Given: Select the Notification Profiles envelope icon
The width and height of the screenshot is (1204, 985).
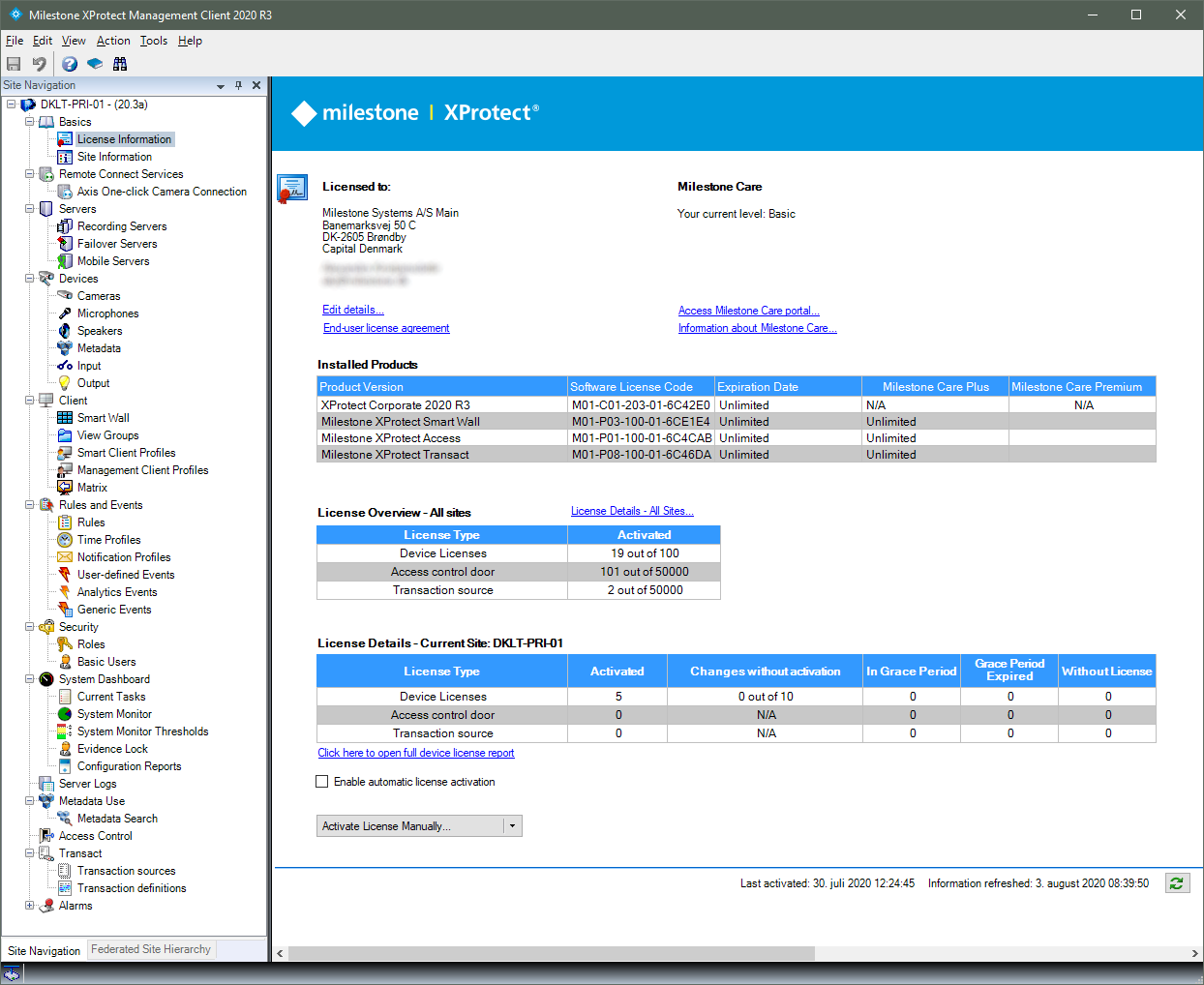Looking at the screenshot, I should 65,557.
